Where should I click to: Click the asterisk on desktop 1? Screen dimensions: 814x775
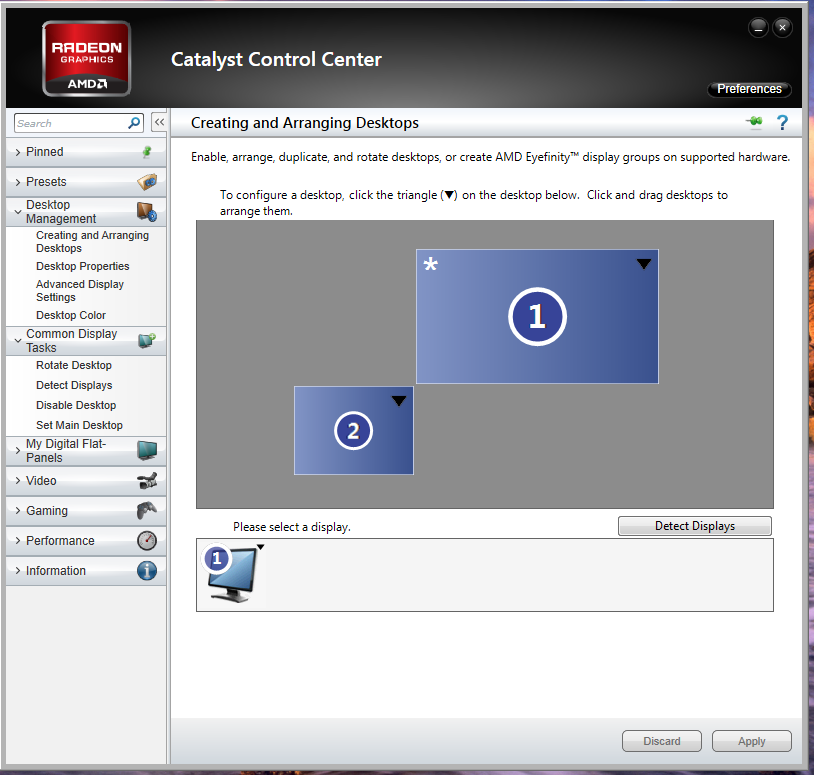tap(430, 264)
